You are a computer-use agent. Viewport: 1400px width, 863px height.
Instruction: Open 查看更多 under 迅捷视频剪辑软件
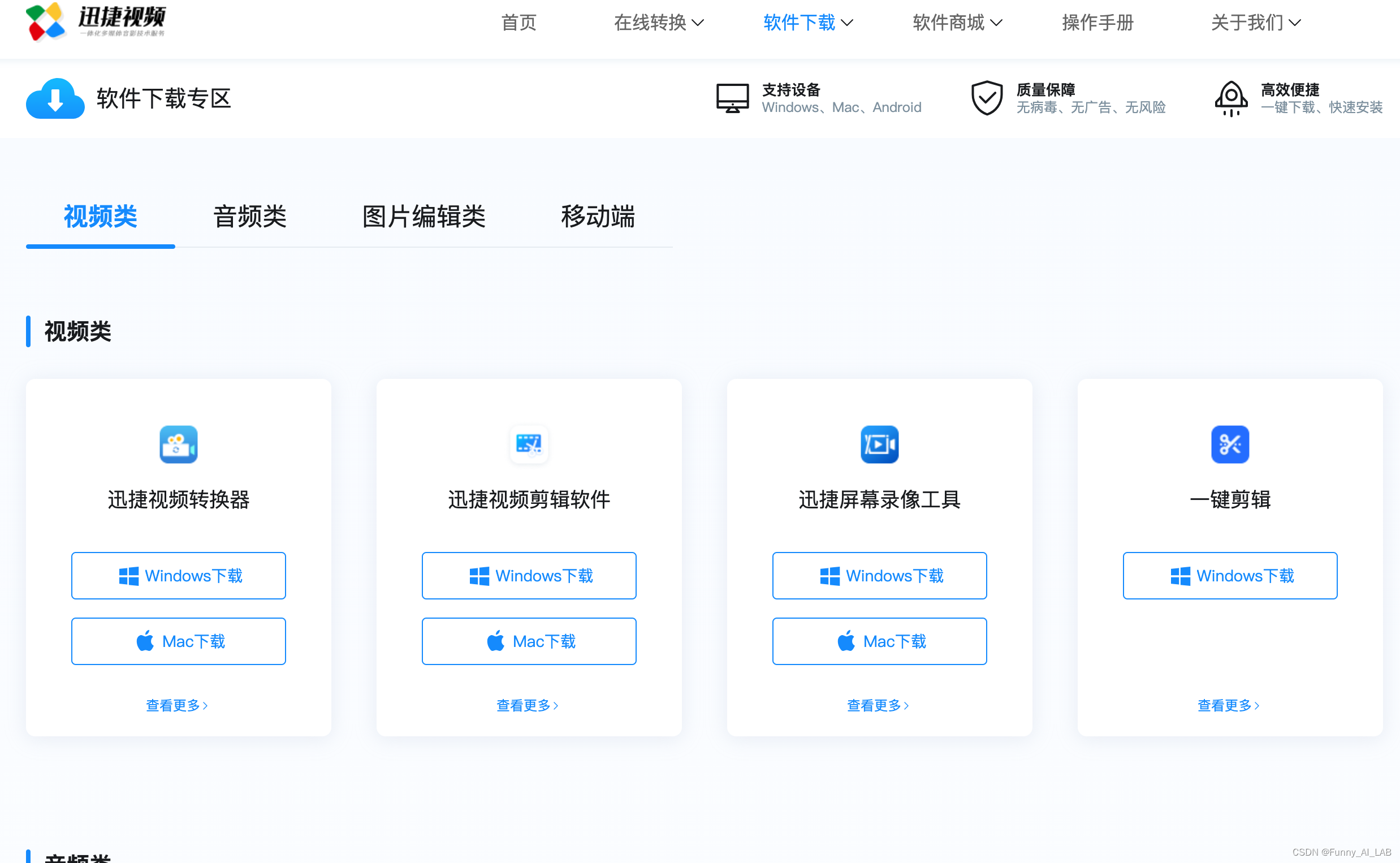pos(528,705)
